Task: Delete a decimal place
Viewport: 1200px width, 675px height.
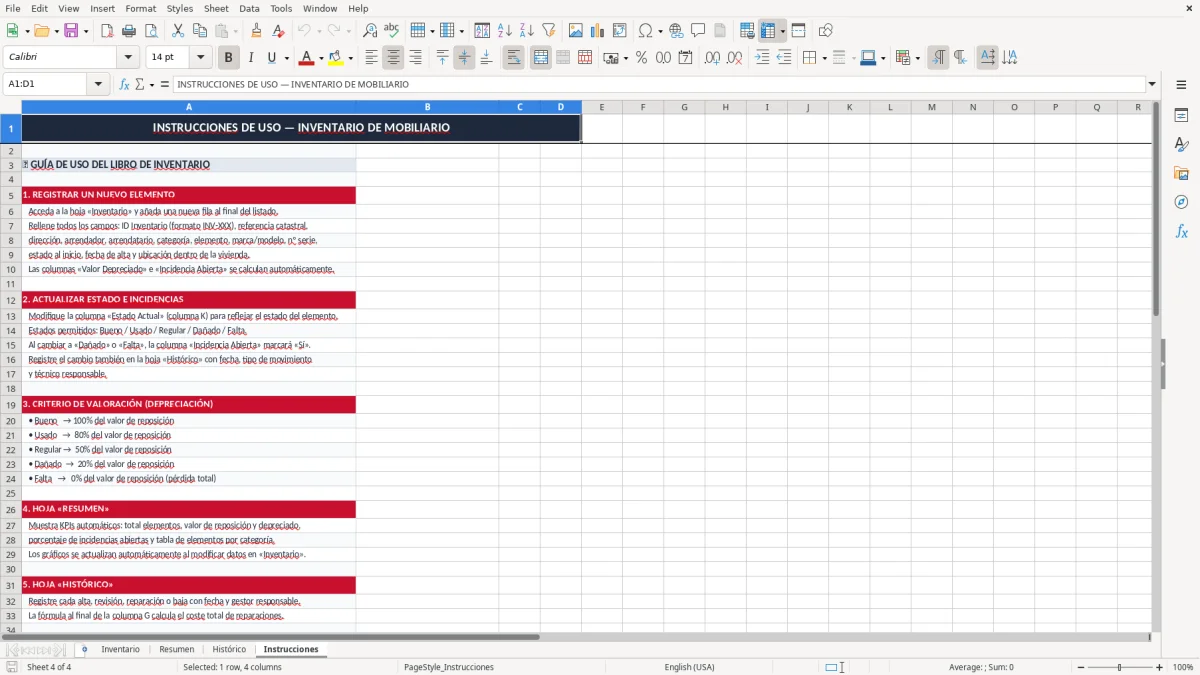Action: pyautogui.click(x=734, y=58)
